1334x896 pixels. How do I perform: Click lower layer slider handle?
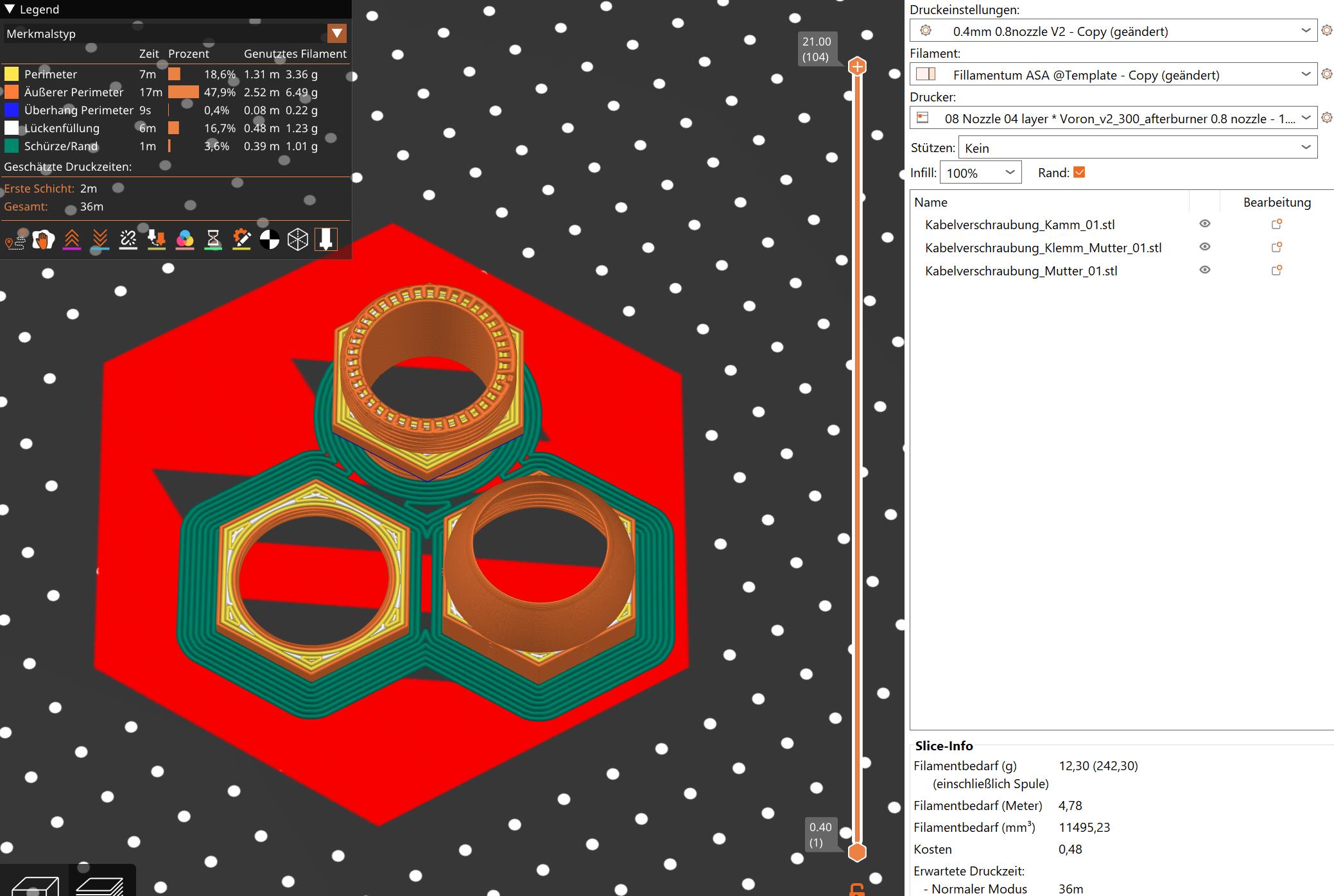[x=857, y=852]
